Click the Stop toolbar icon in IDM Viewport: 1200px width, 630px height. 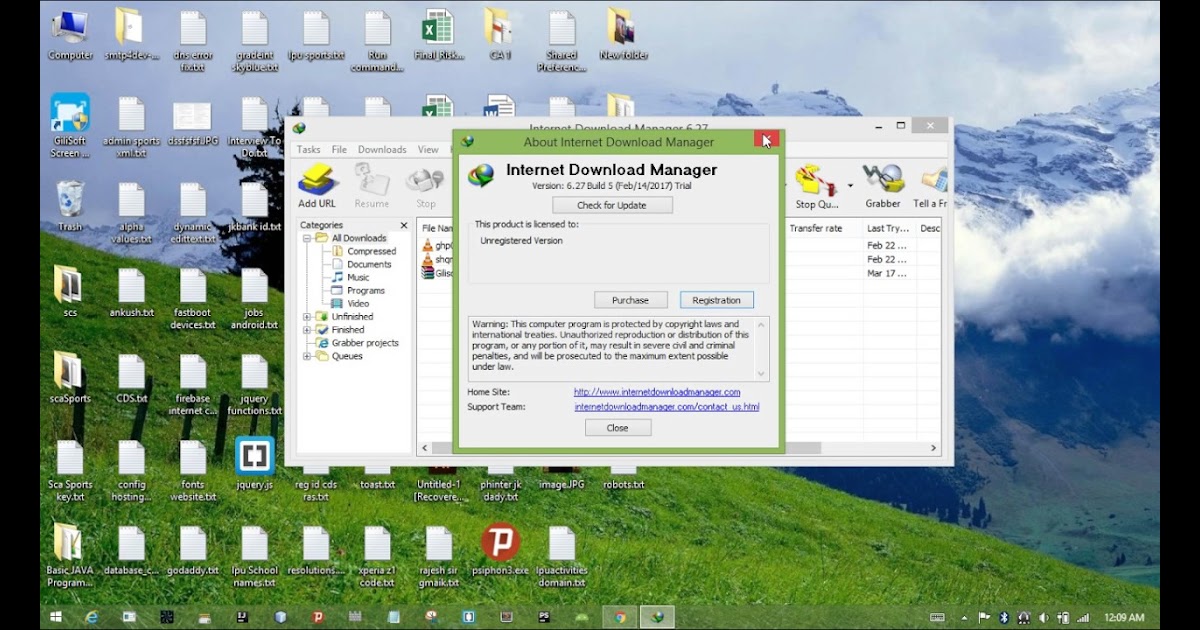(425, 185)
